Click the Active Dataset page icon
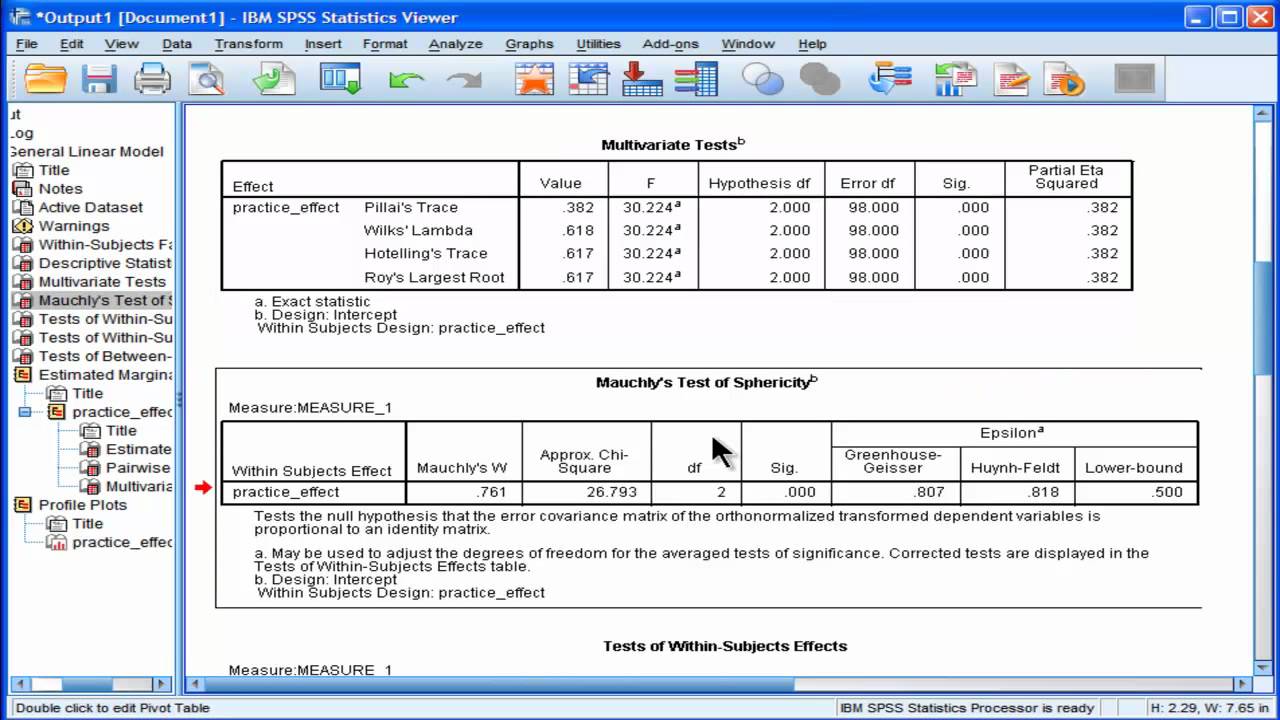The image size is (1280, 720). pyautogui.click(x=22, y=208)
